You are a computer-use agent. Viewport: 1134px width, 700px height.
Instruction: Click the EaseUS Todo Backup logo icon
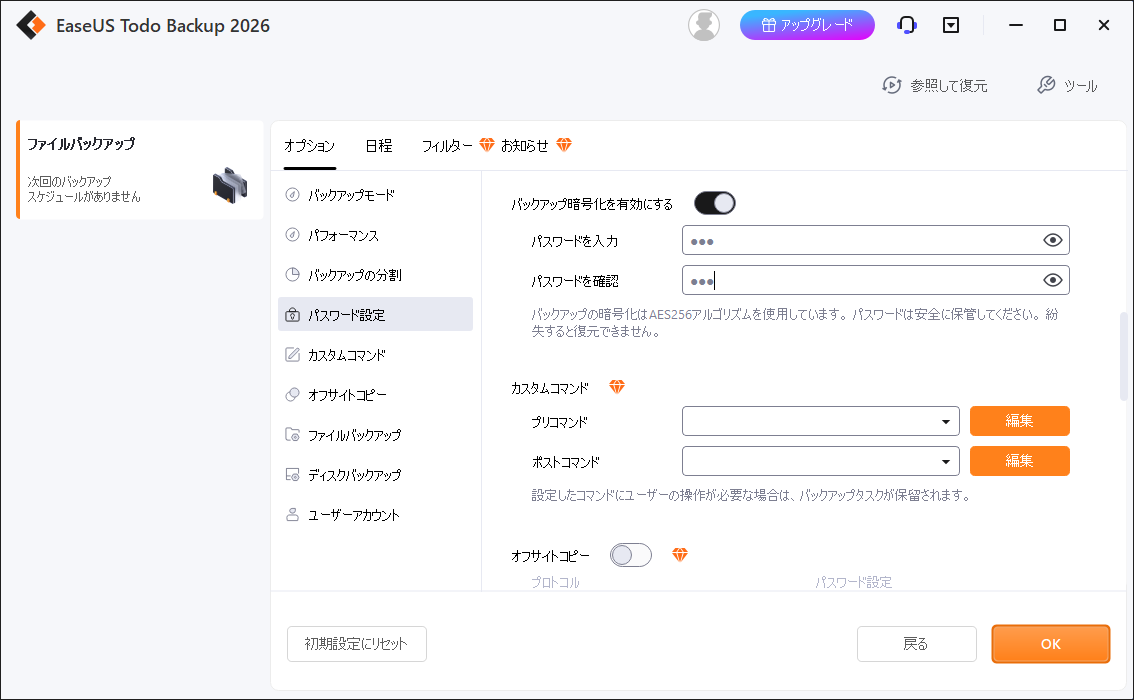click(31, 25)
